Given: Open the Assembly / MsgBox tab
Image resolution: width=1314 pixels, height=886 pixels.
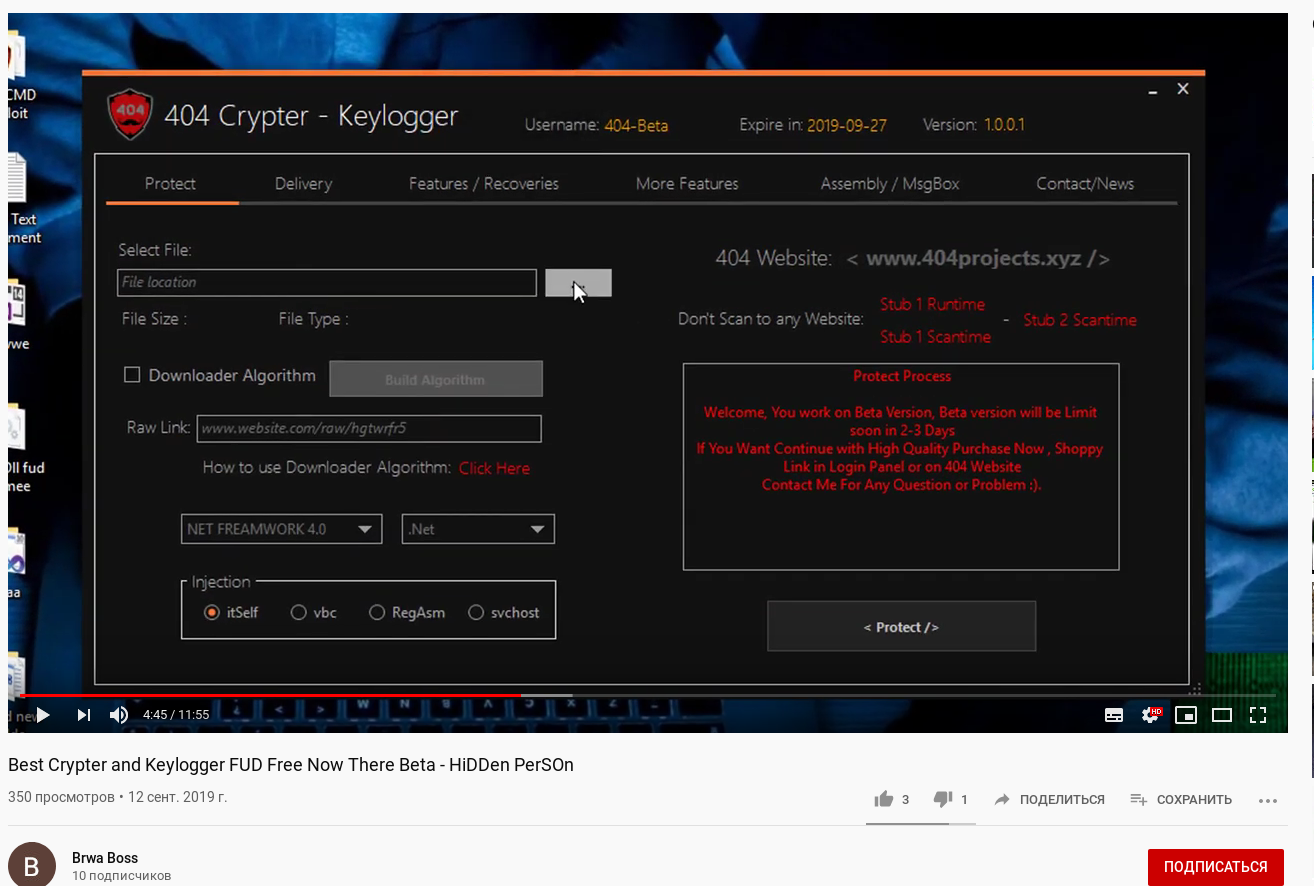Looking at the screenshot, I should (890, 184).
